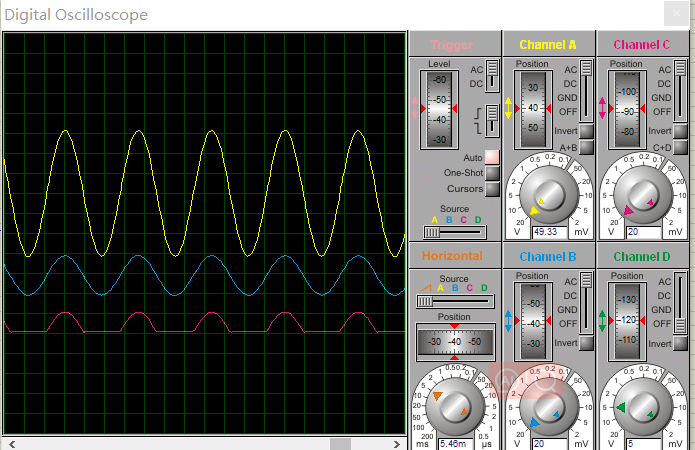Click Channel B Position thumbwheel

click(533, 321)
